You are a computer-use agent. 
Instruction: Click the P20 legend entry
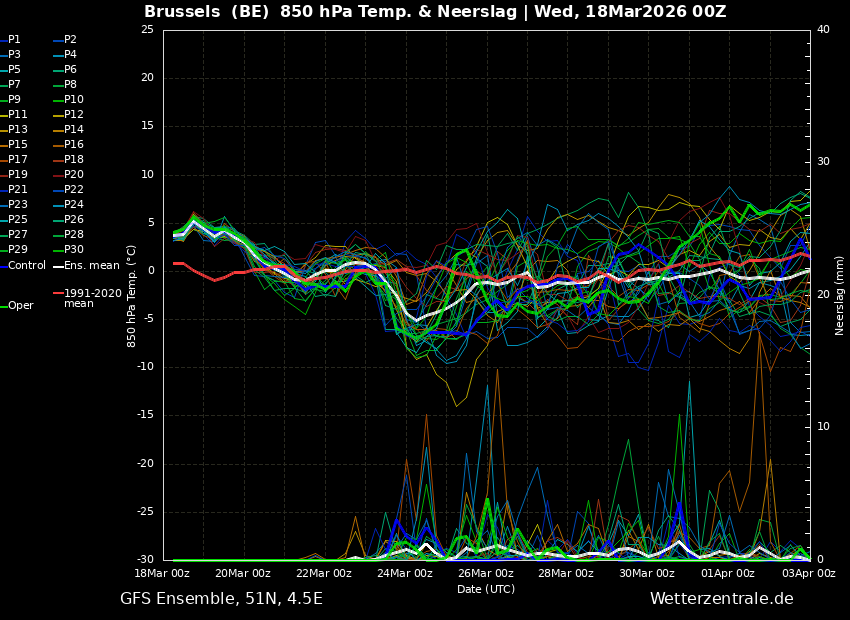pos(73,175)
